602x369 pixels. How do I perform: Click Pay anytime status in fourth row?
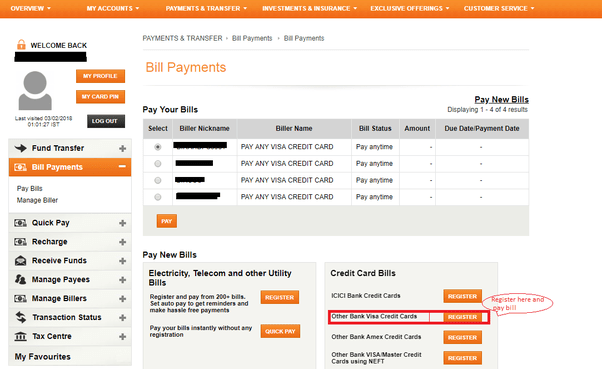pos(374,197)
